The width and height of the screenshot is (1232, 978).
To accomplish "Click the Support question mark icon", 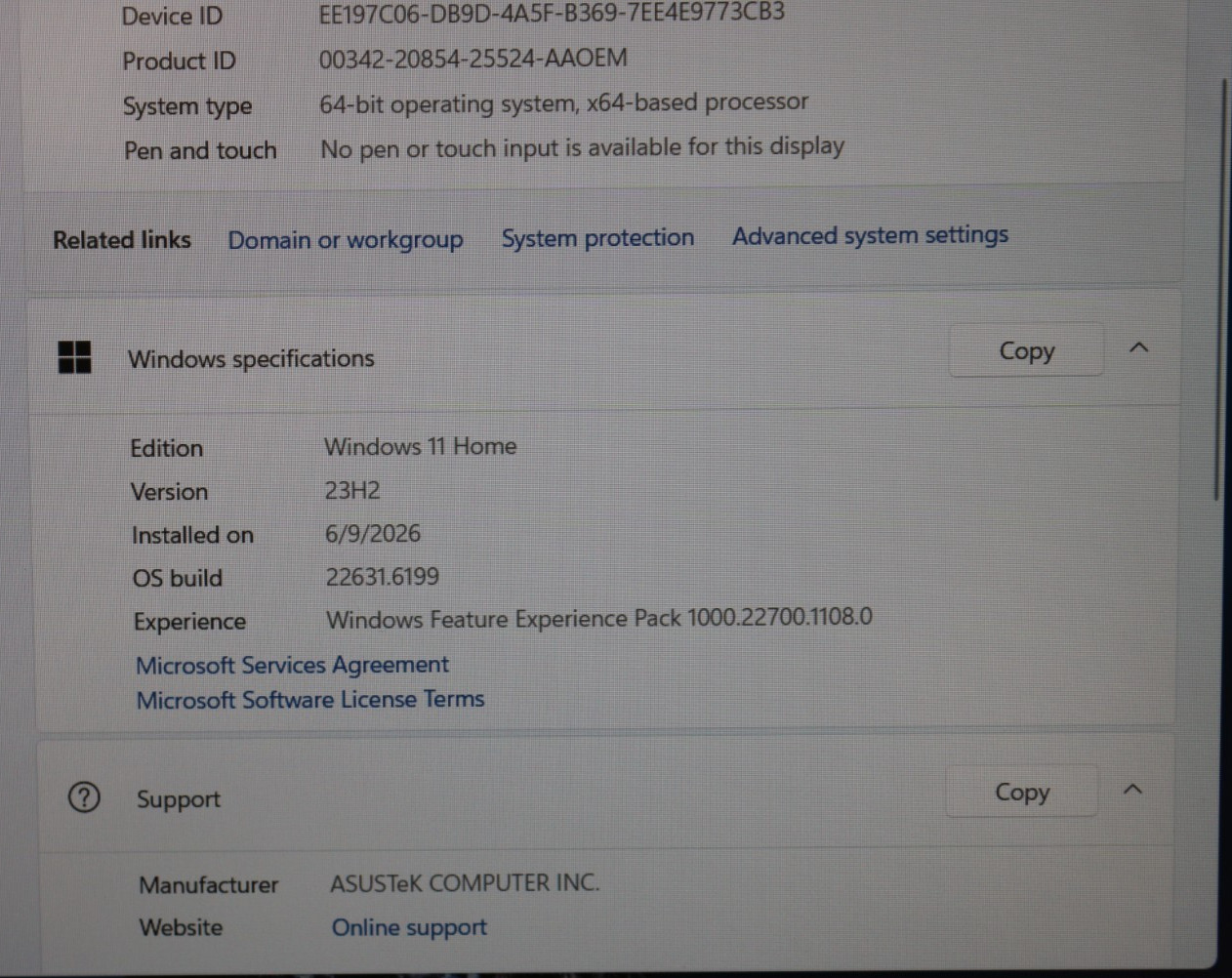I will click(x=84, y=797).
